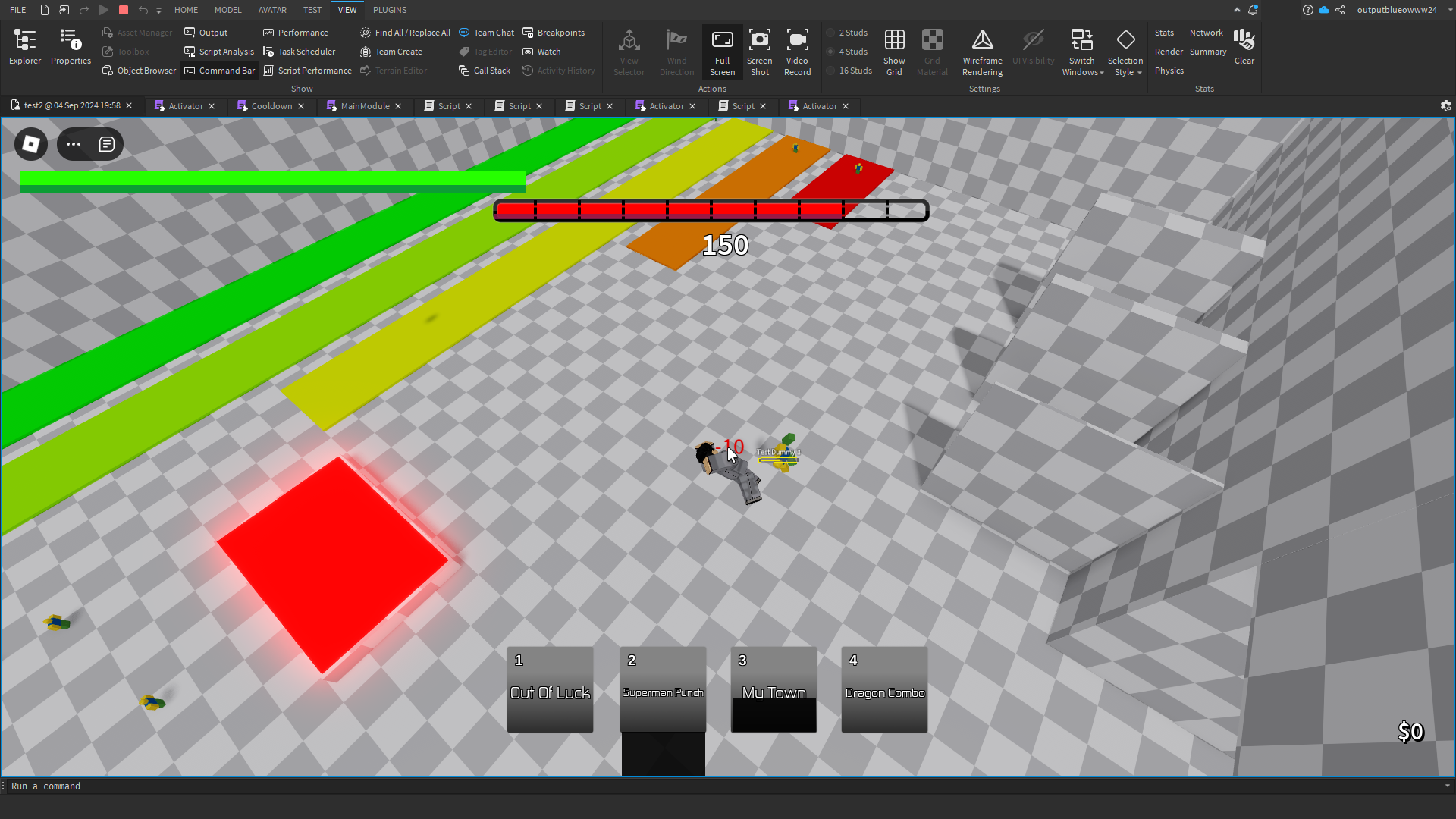Switch to the PLUGINS ribbon tab
The height and width of the screenshot is (819, 1456).
pos(390,10)
